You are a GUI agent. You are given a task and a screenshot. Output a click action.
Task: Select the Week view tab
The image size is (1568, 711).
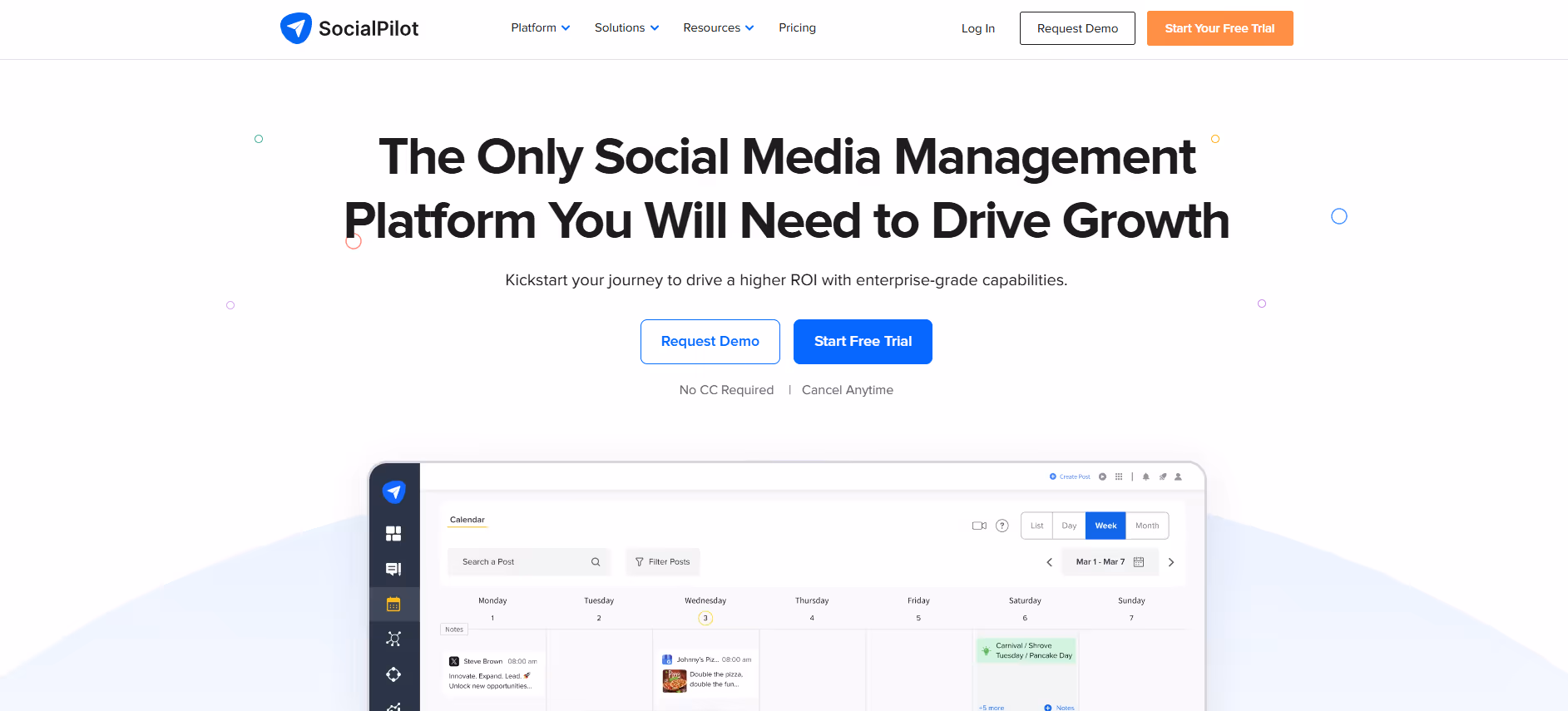point(1106,526)
